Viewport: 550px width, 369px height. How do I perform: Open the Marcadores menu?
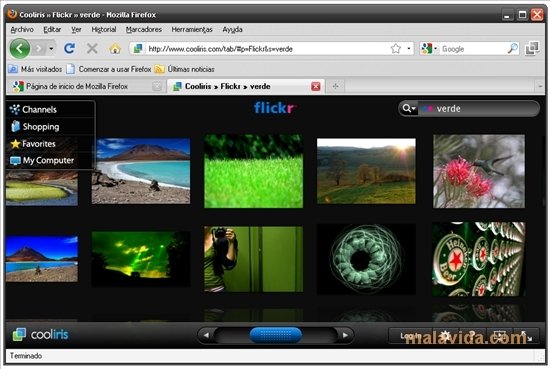143,29
